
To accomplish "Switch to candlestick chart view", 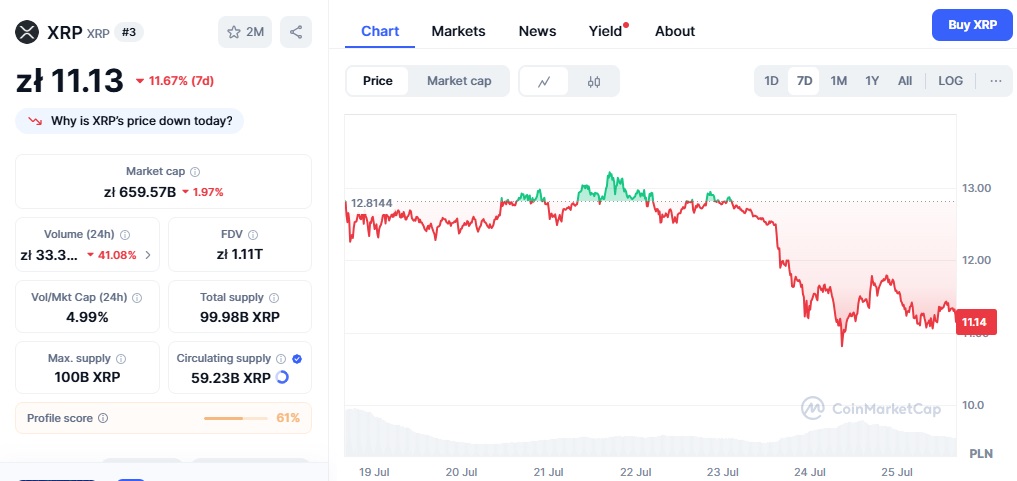I will [593, 81].
